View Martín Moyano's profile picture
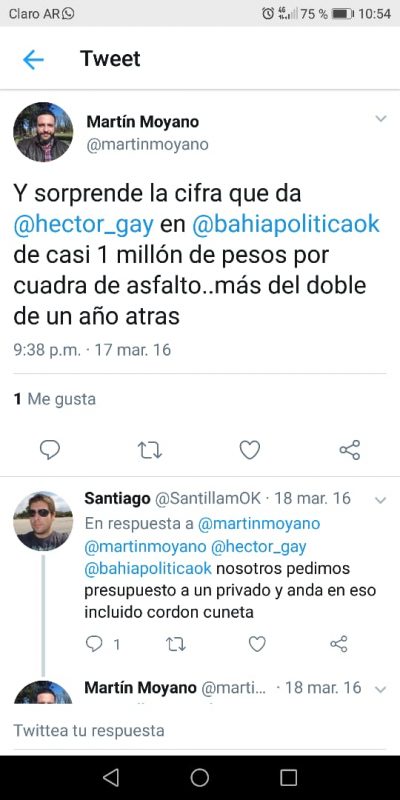 click(x=43, y=132)
